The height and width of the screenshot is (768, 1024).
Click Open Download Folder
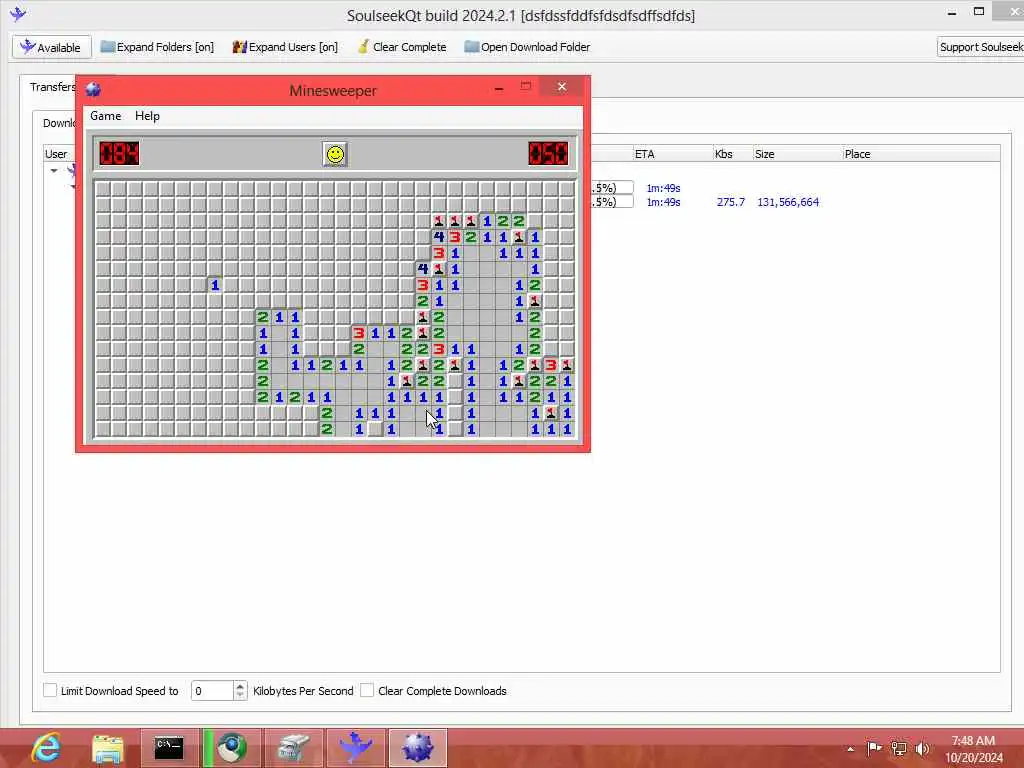tap(527, 47)
